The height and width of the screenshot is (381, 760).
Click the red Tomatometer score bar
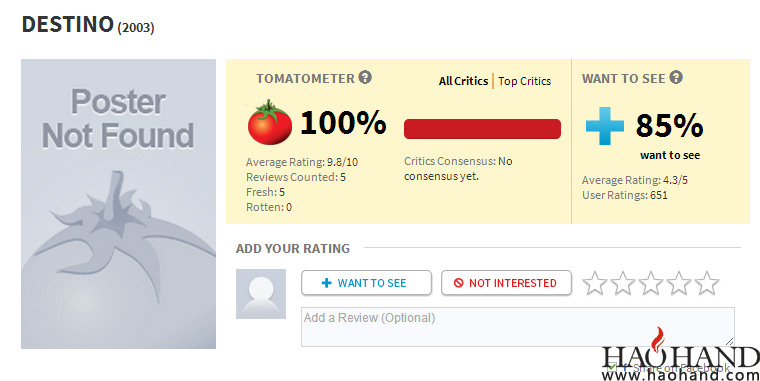tap(482, 129)
